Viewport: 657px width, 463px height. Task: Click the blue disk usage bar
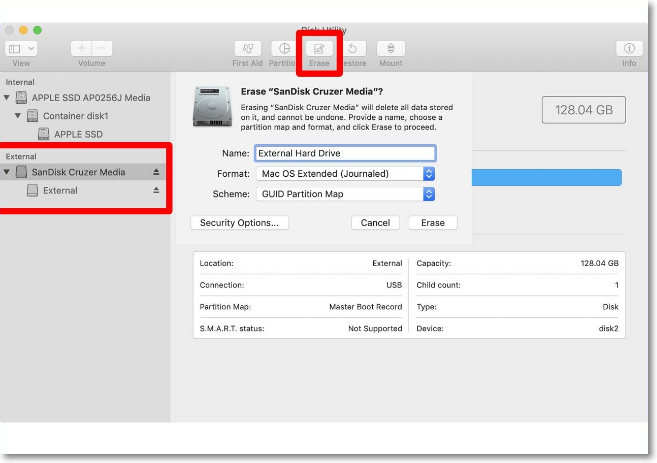click(x=546, y=177)
